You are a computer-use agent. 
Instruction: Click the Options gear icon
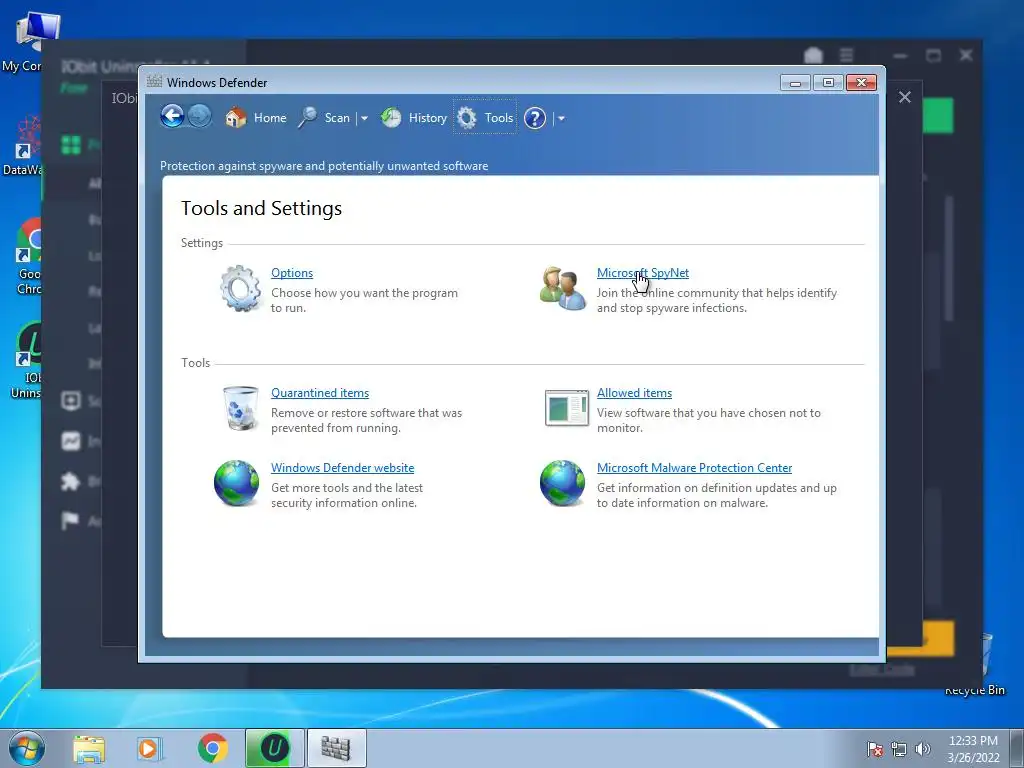(240, 288)
